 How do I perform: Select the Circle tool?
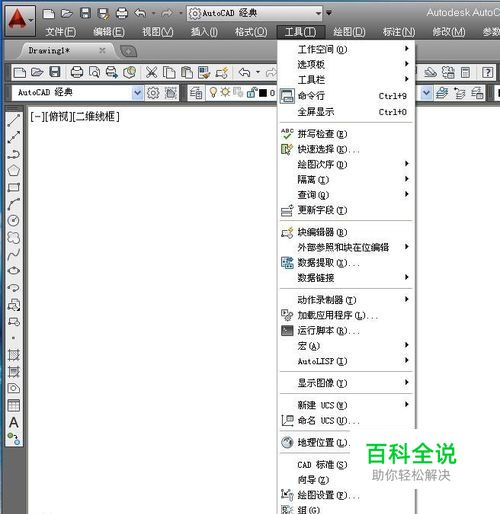14,221
